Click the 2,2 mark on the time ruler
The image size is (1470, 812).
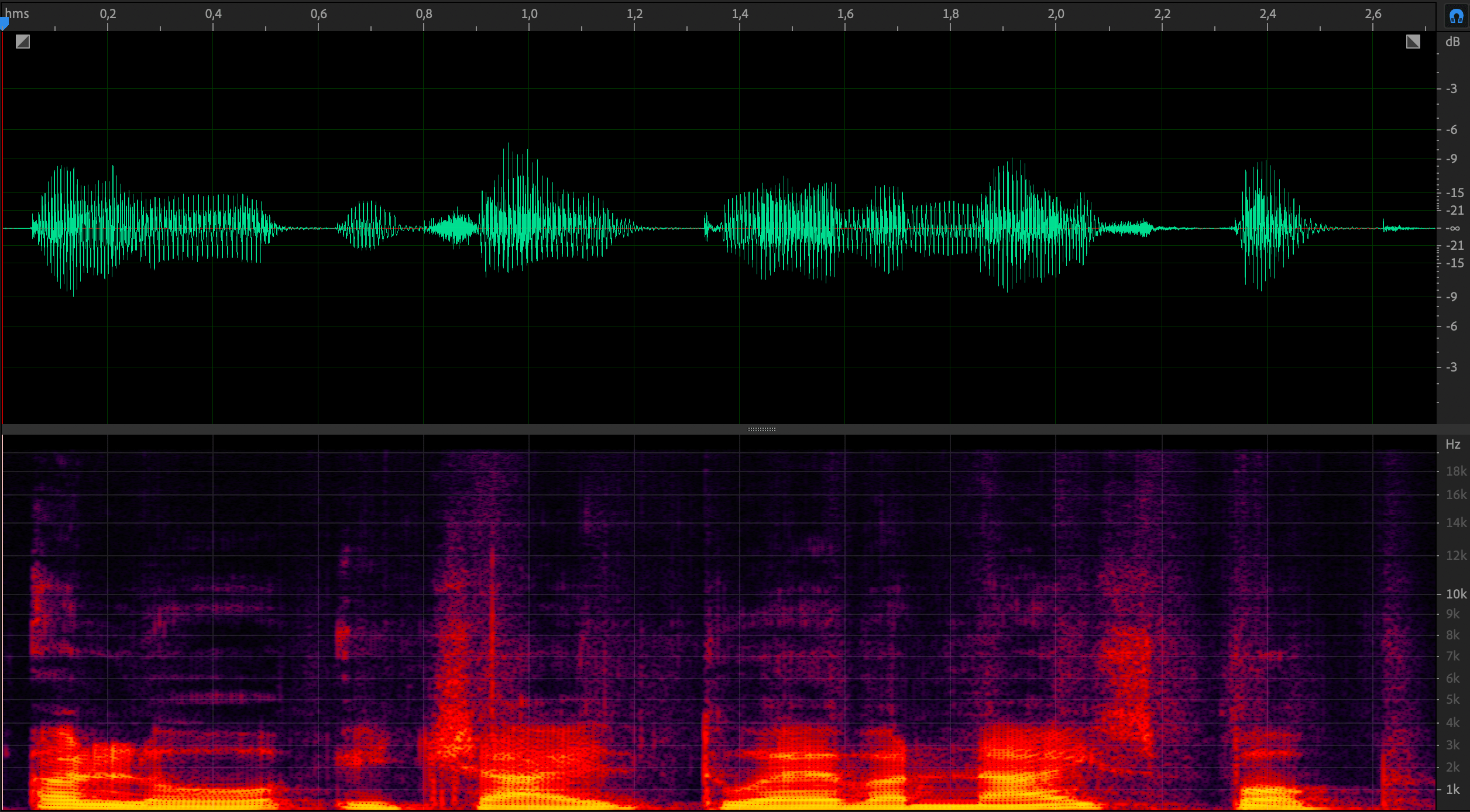pos(1163,13)
